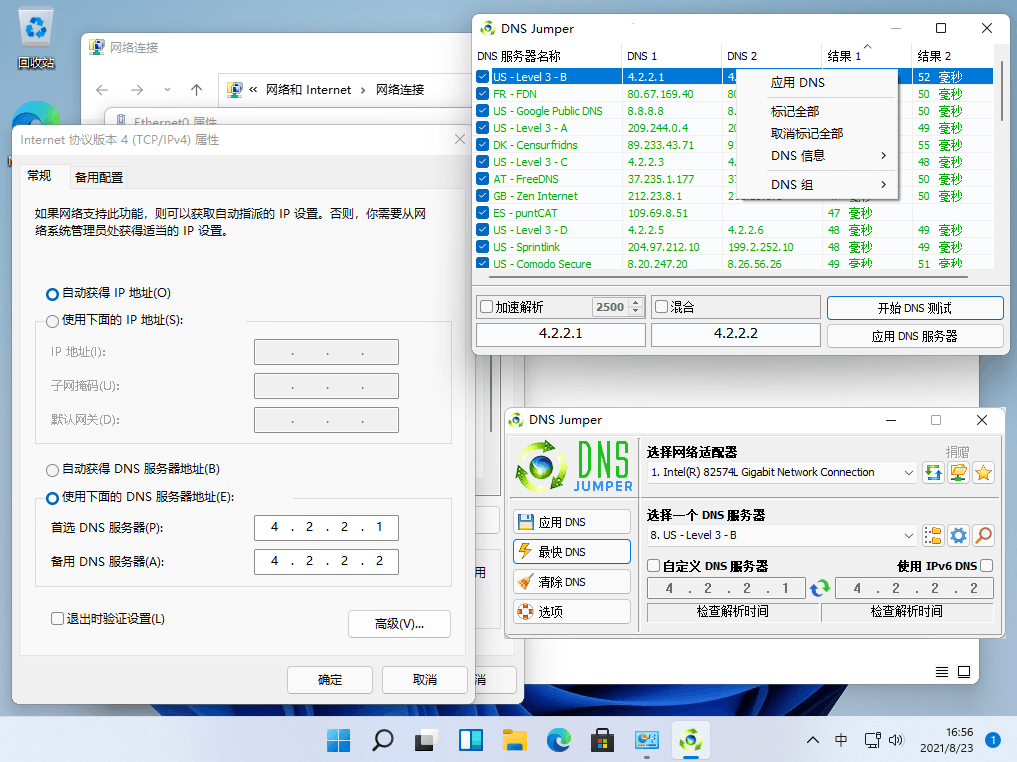Enable 自定义 DNS 服务器 checkbox
Screen dimensions: 1017x762
point(654,566)
